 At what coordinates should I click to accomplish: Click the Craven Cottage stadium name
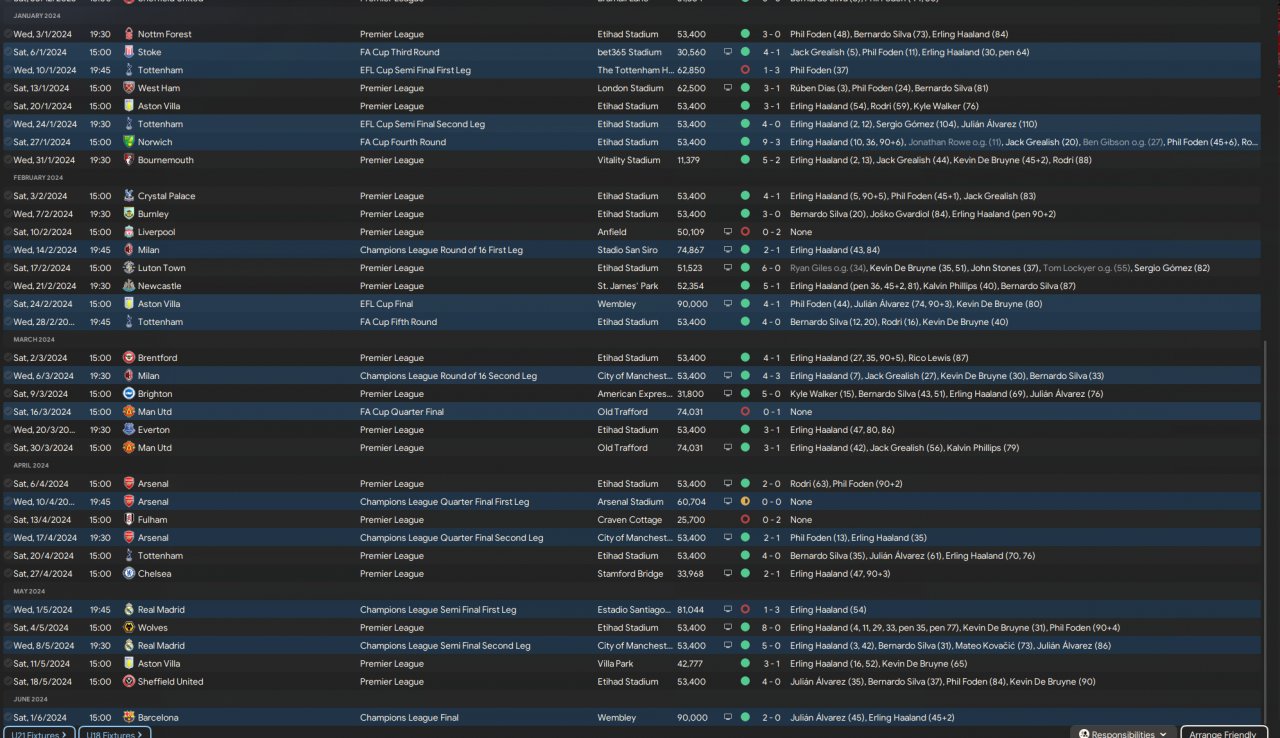pos(630,520)
